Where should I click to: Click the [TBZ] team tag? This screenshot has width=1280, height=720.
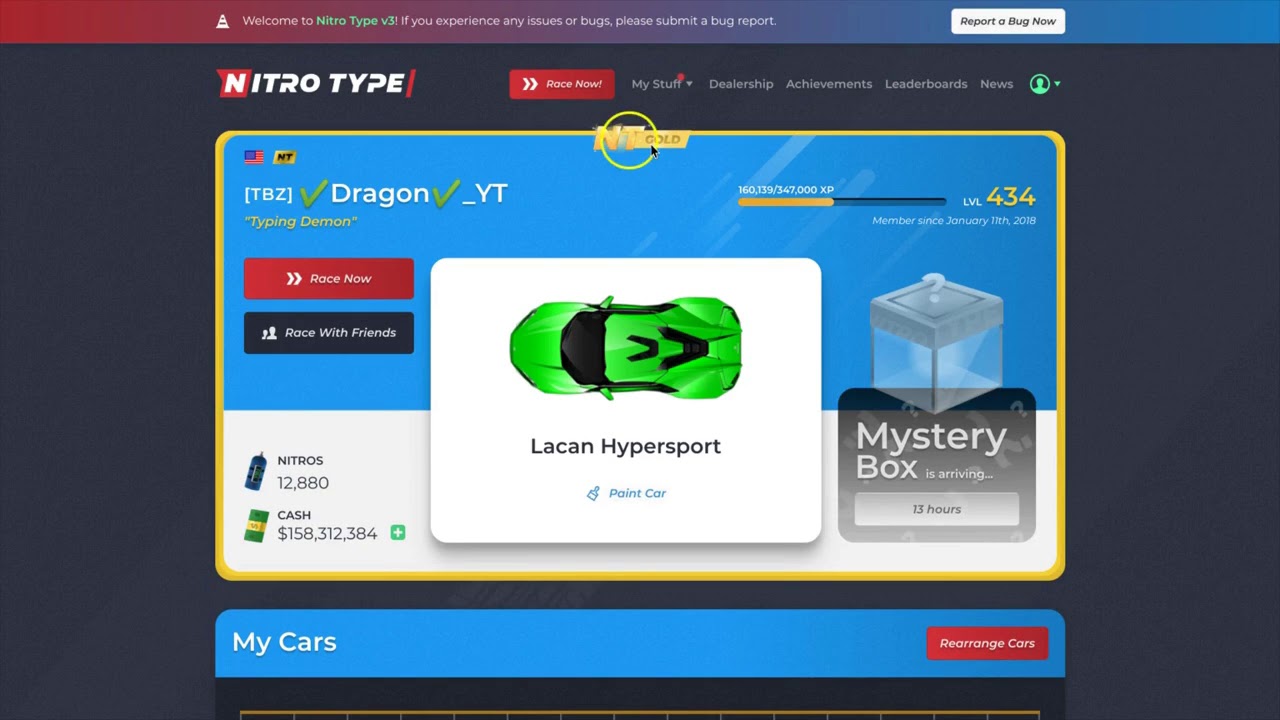tap(268, 194)
